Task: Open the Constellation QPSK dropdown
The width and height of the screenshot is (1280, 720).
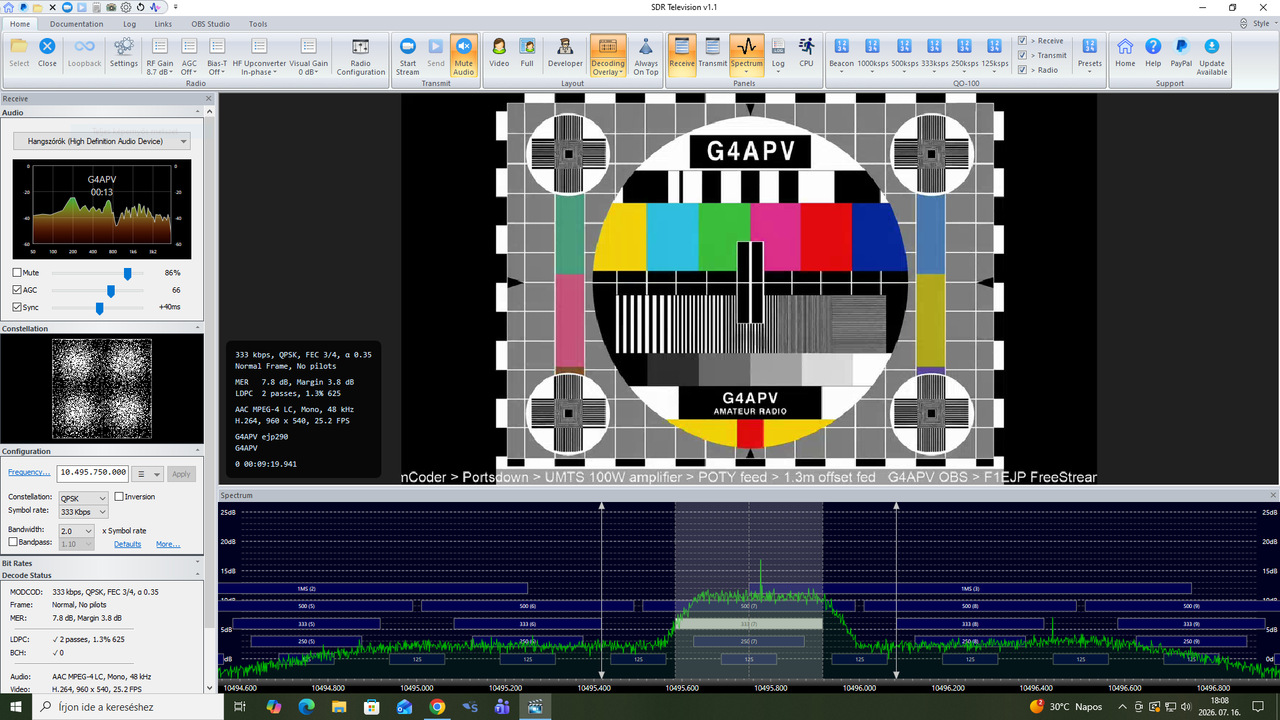Action: 83,497
